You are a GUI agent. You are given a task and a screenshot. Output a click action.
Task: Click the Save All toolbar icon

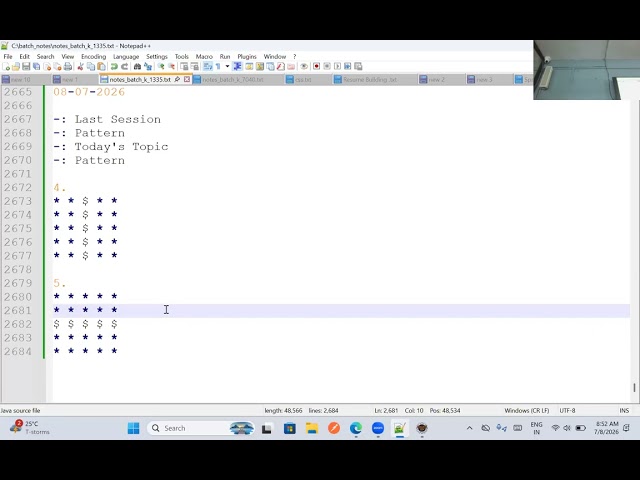36,66
